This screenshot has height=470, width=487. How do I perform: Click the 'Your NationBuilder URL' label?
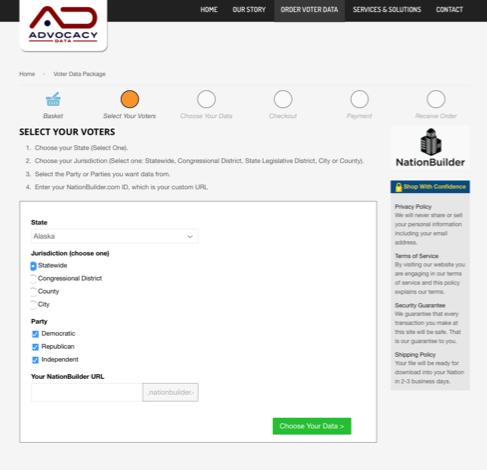[x=68, y=377]
